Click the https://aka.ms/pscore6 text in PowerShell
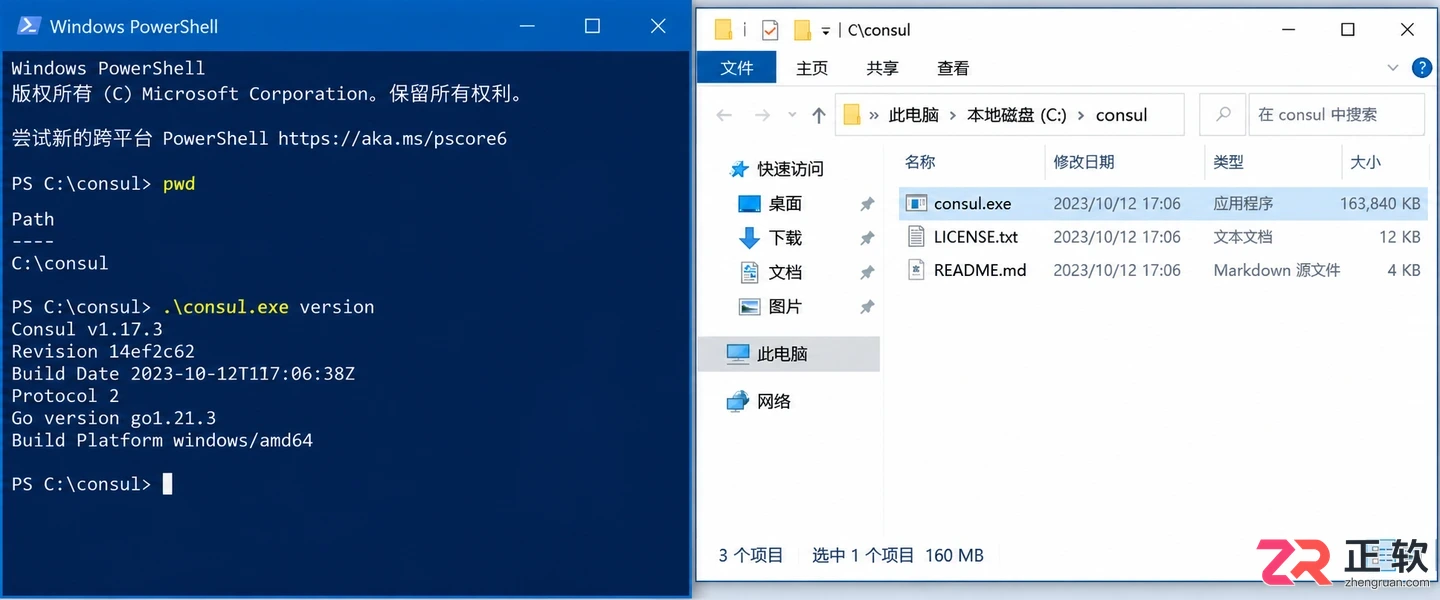This screenshot has height=600, width=1440. [392, 138]
